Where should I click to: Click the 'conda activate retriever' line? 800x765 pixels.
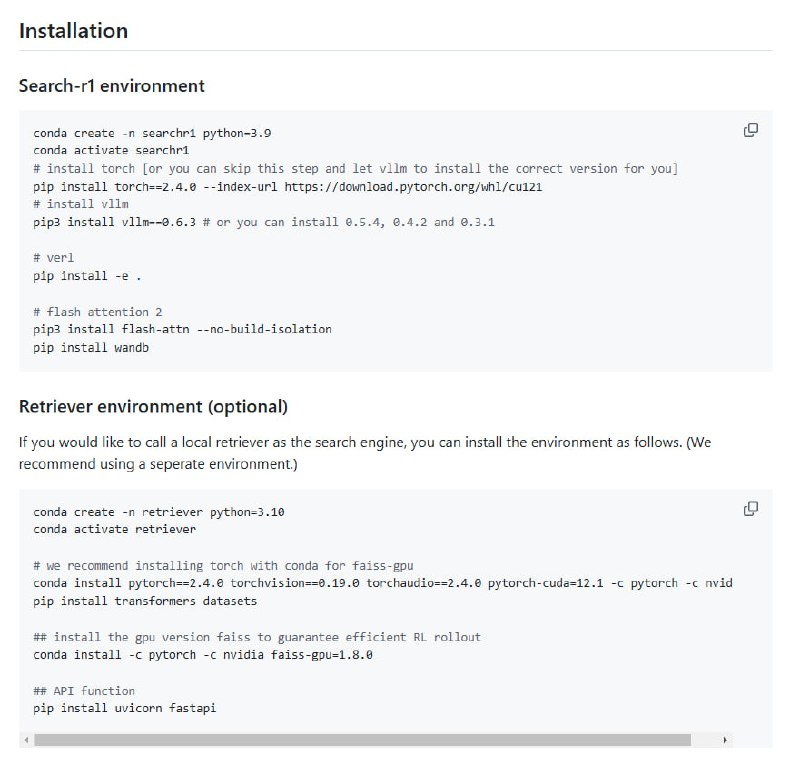click(x=114, y=529)
